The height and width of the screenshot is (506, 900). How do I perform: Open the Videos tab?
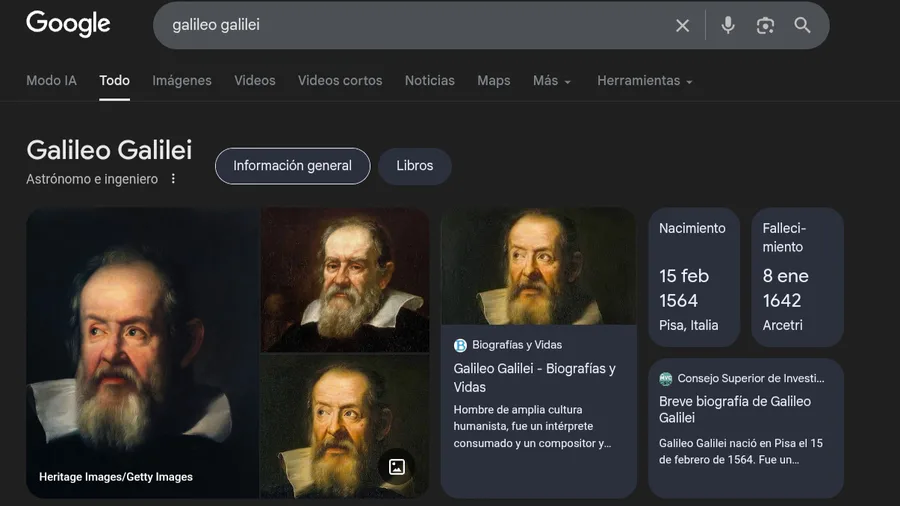(255, 81)
